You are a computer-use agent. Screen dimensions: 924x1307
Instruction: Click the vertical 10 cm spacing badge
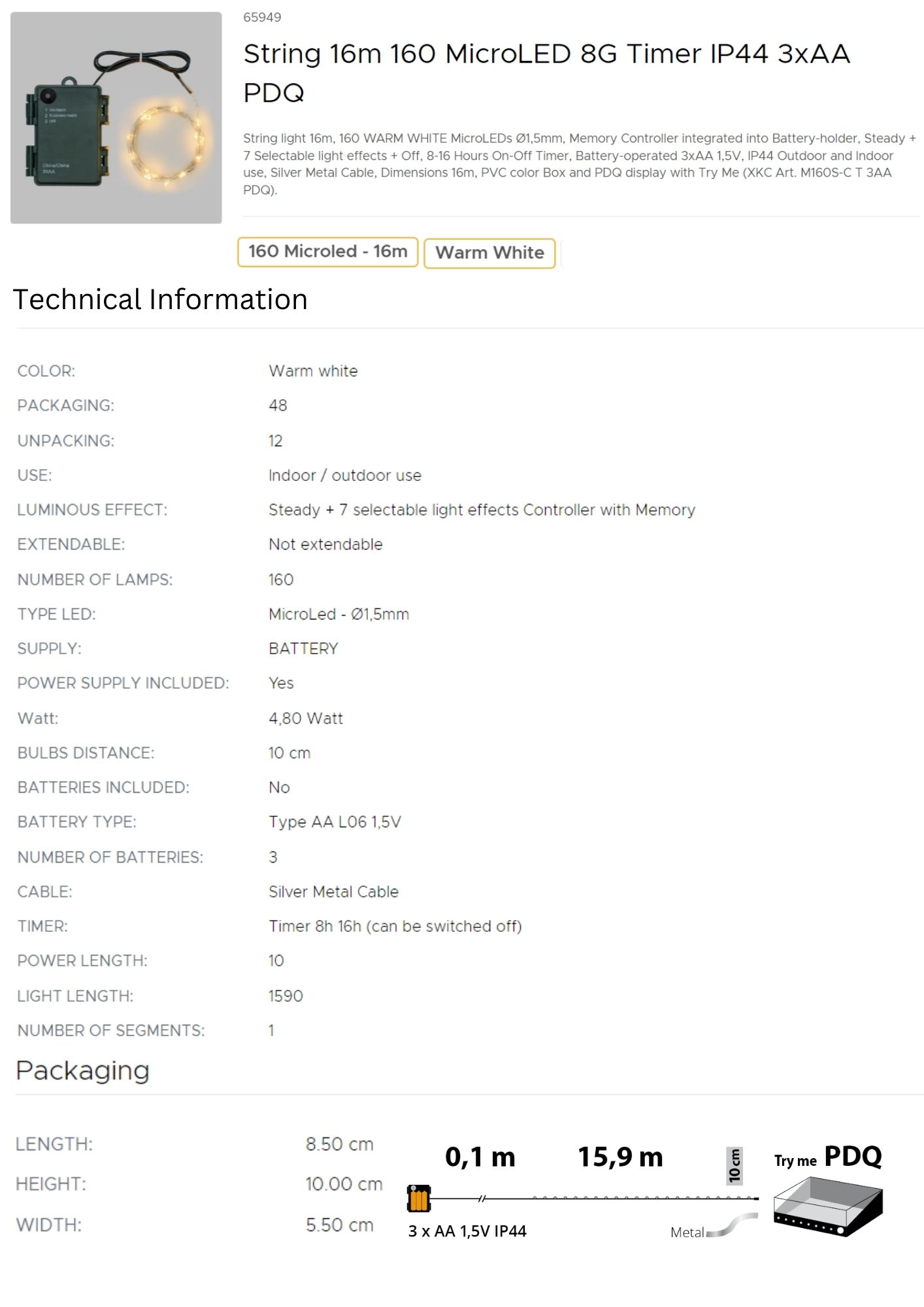(x=734, y=1166)
